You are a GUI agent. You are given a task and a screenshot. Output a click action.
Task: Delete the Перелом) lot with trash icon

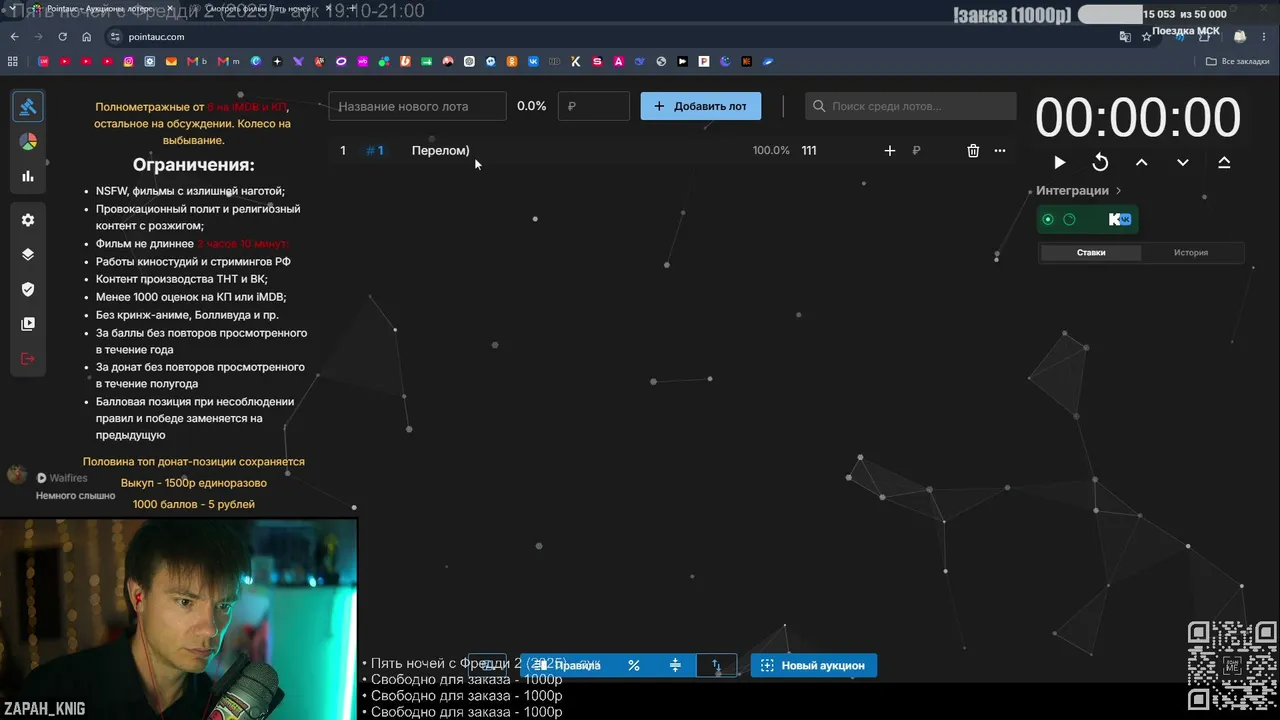pos(973,151)
